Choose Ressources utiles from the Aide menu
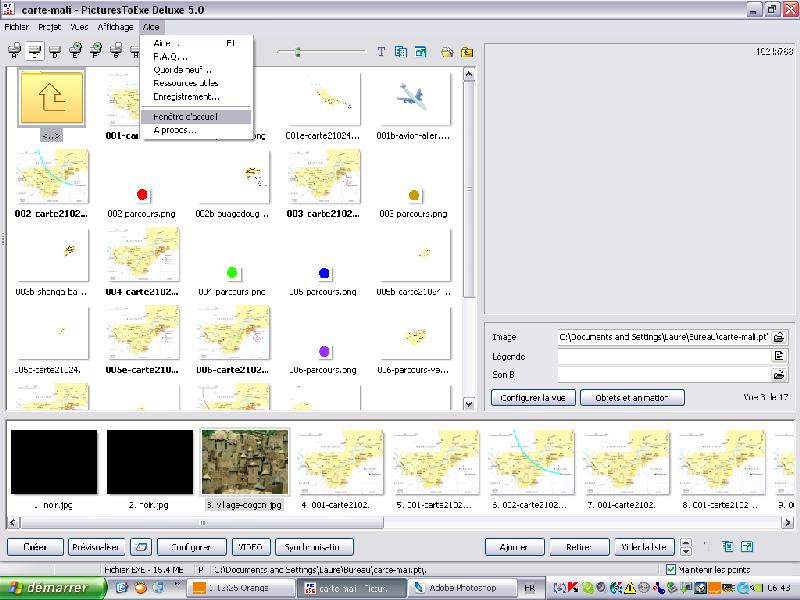Image resolution: width=800 pixels, height=600 pixels. point(196,83)
